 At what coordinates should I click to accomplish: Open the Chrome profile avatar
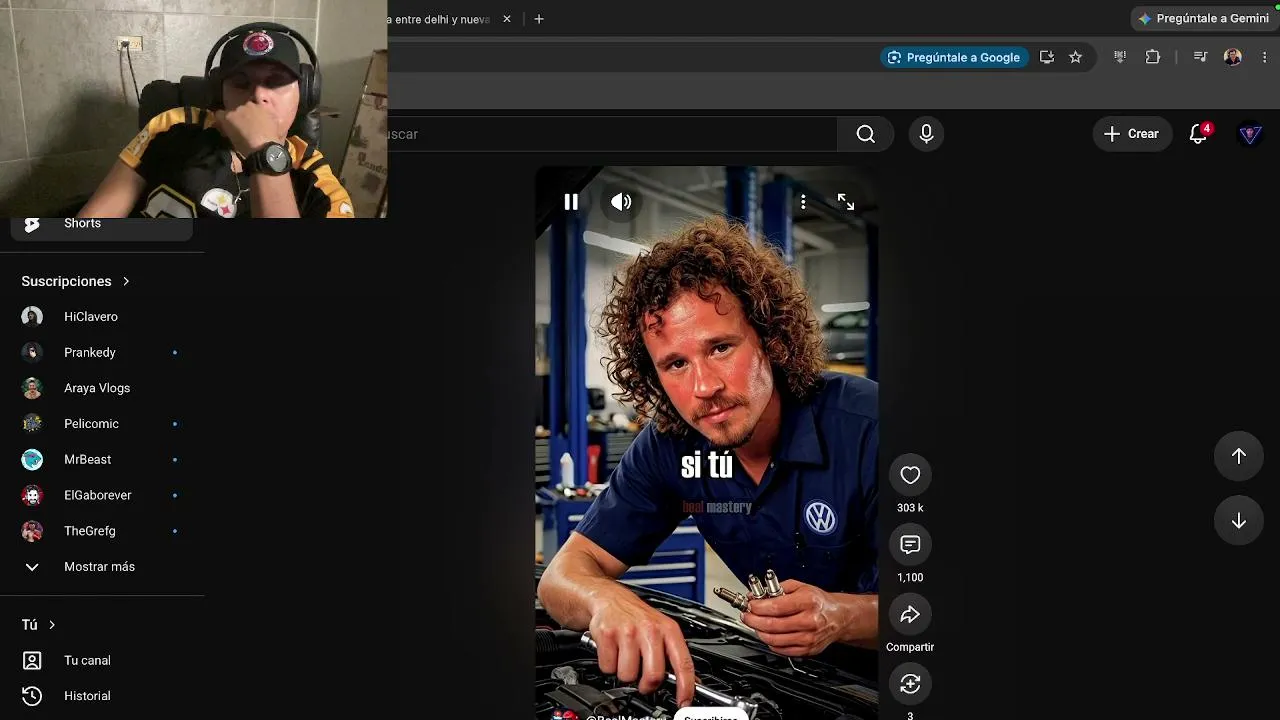coord(1233,57)
